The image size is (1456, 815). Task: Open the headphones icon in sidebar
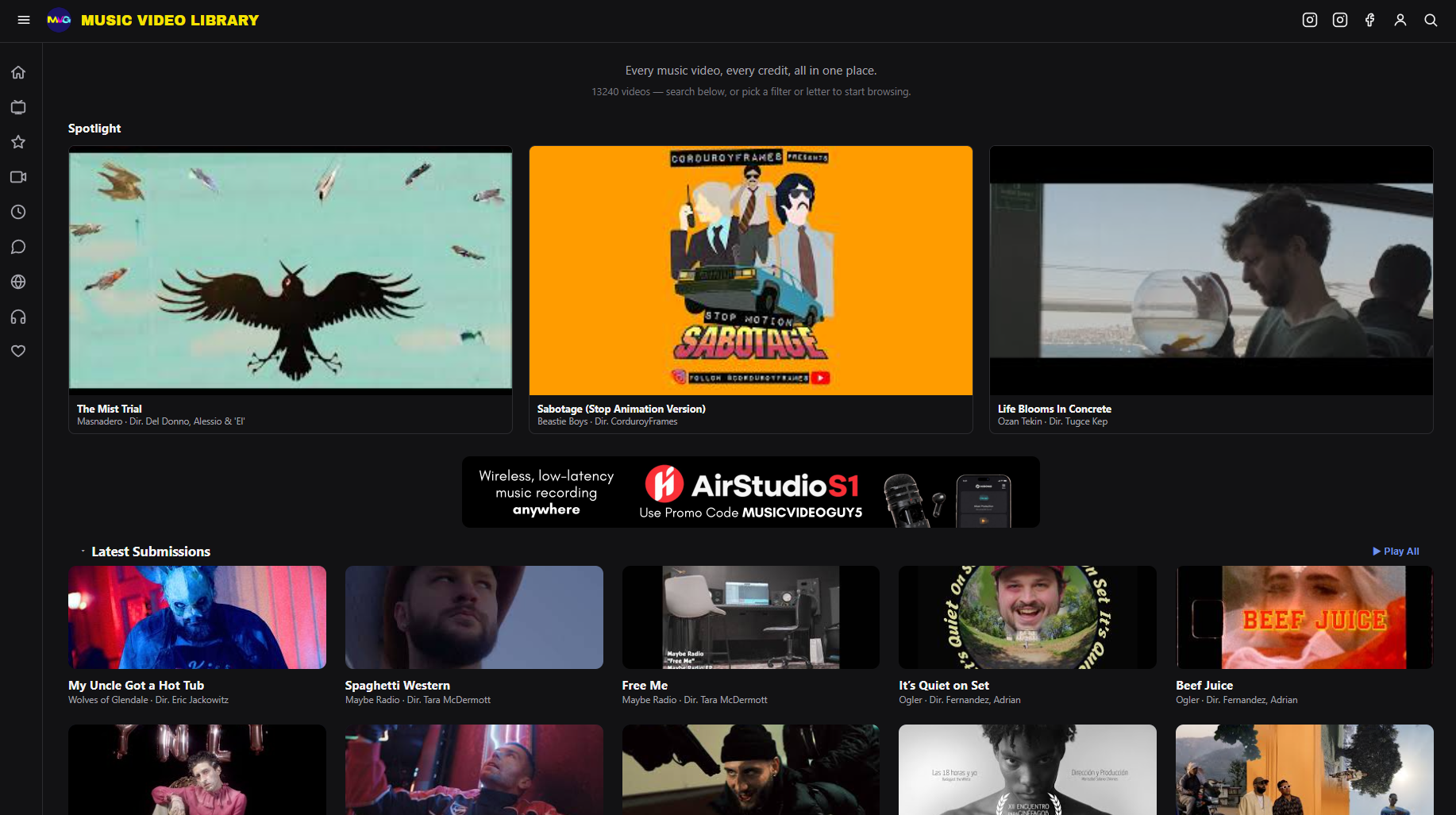click(18, 317)
